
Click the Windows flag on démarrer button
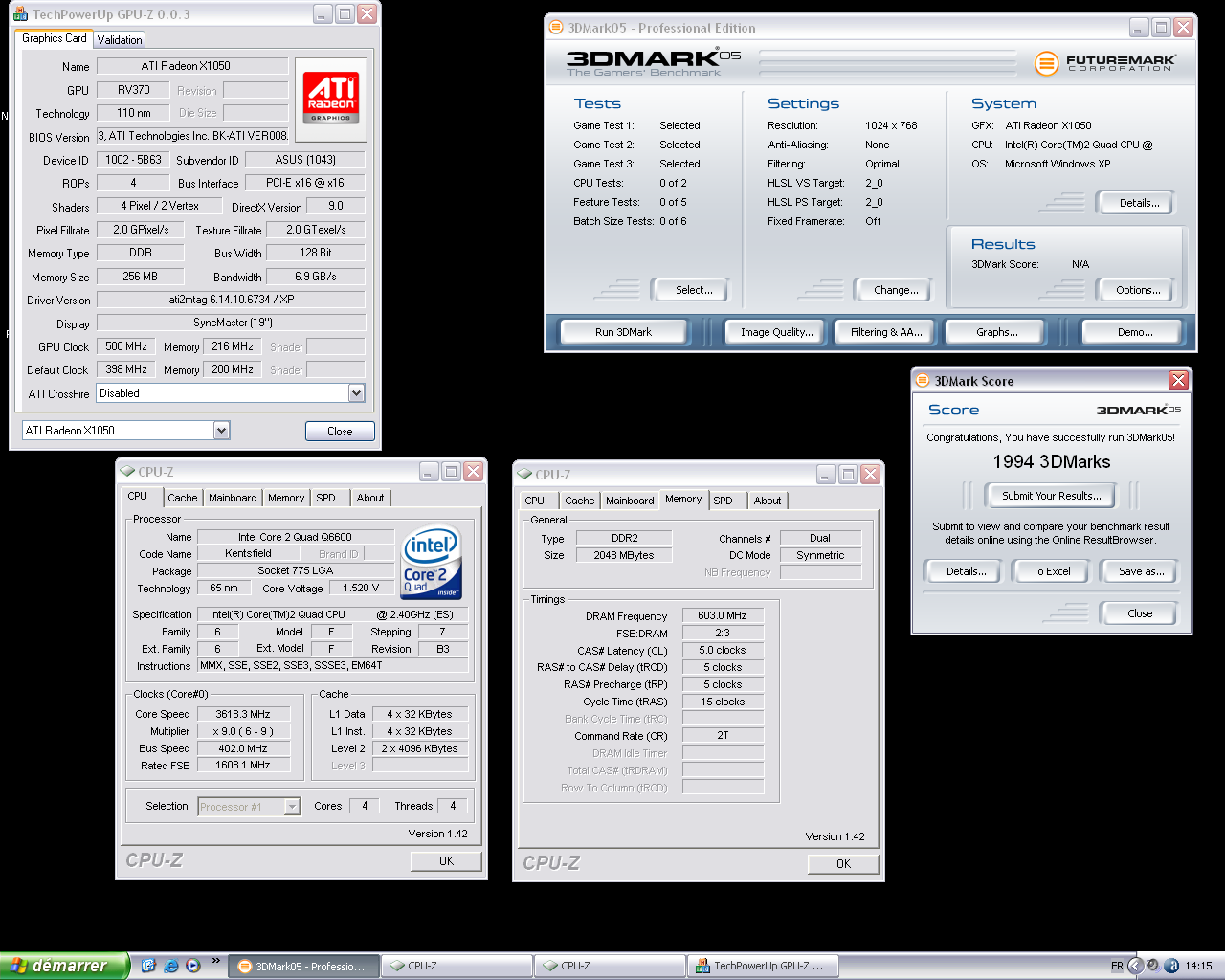(x=18, y=966)
